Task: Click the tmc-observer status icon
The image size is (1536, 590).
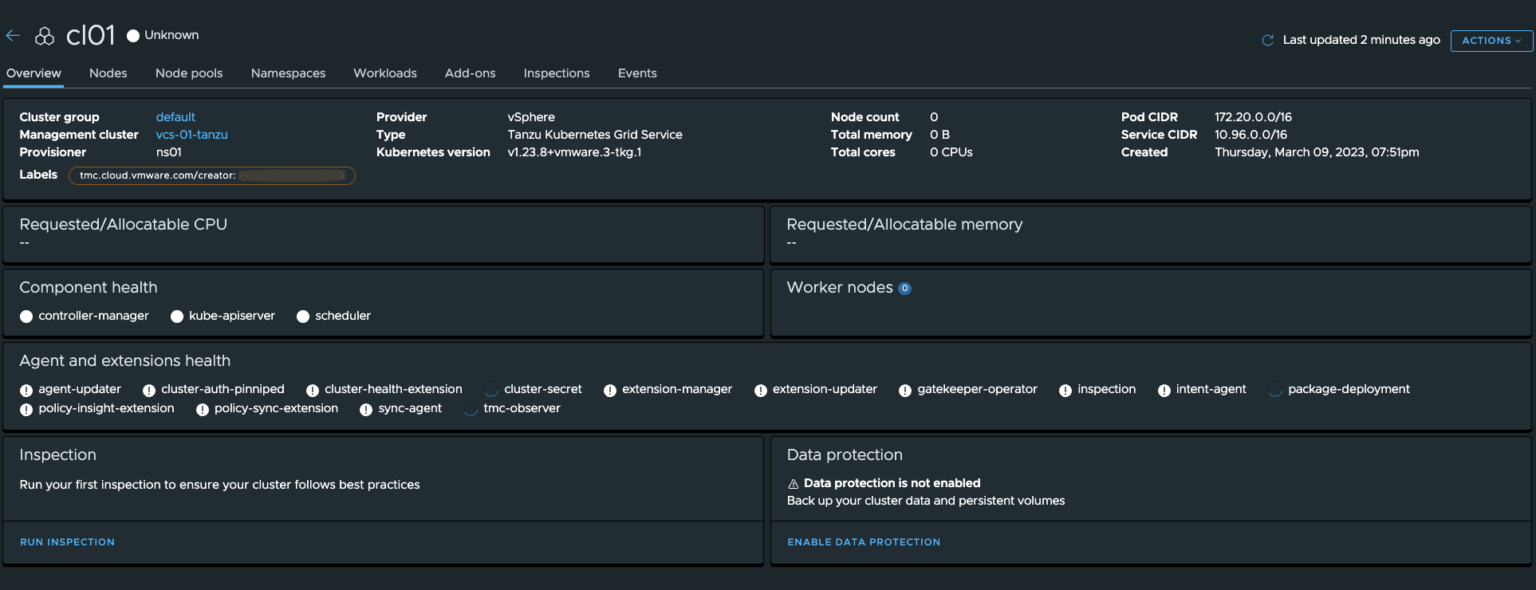Action: (x=470, y=408)
